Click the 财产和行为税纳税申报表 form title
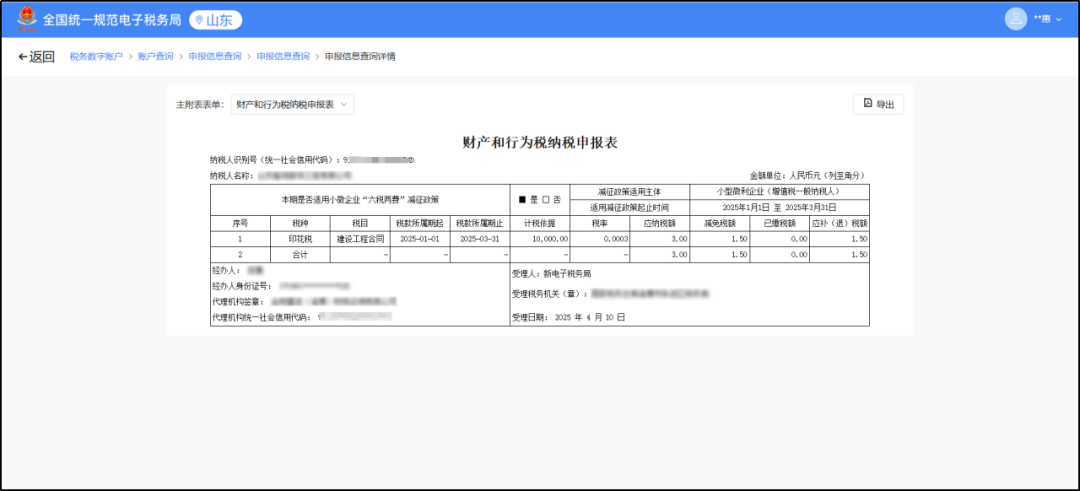The image size is (1080, 491). click(x=540, y=143)
